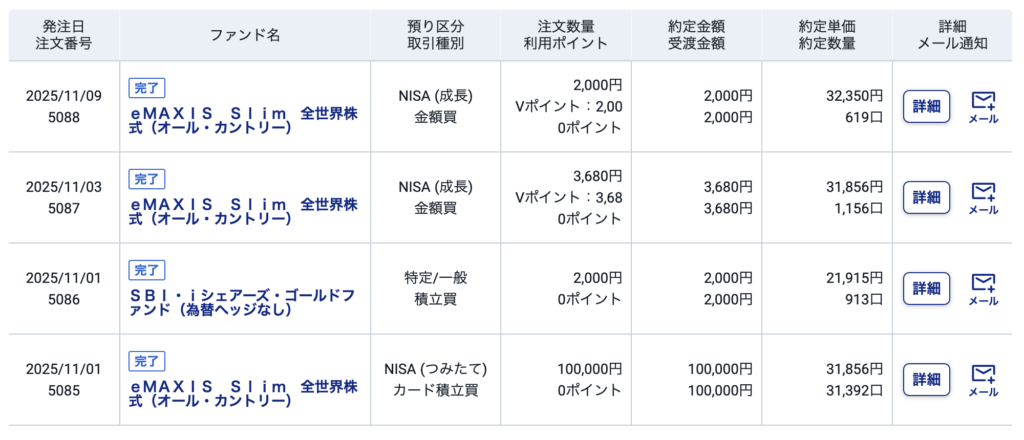Open eMAXIS Slim fund link dated 2025/11/09
Viewport: 1024px width, 440px height.
243,121
